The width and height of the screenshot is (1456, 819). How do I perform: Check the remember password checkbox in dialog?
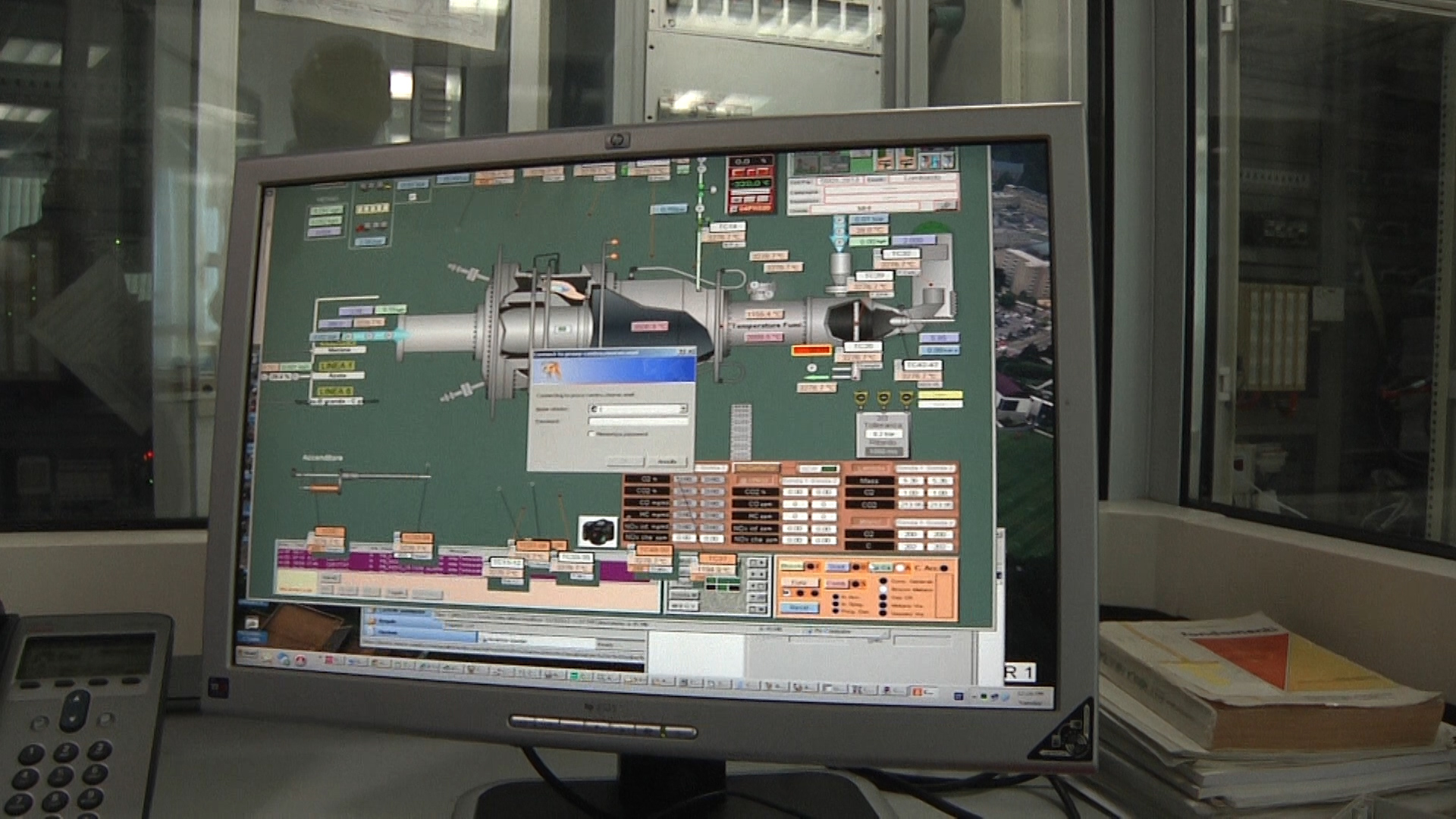[591, 434]
